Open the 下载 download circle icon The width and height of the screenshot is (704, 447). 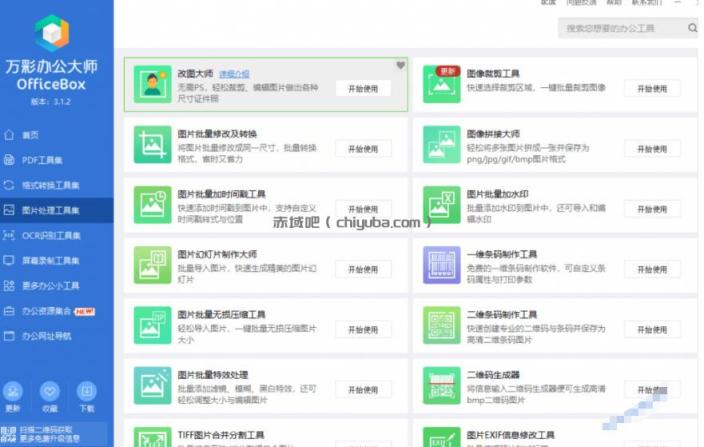click(x=87, y=391)
